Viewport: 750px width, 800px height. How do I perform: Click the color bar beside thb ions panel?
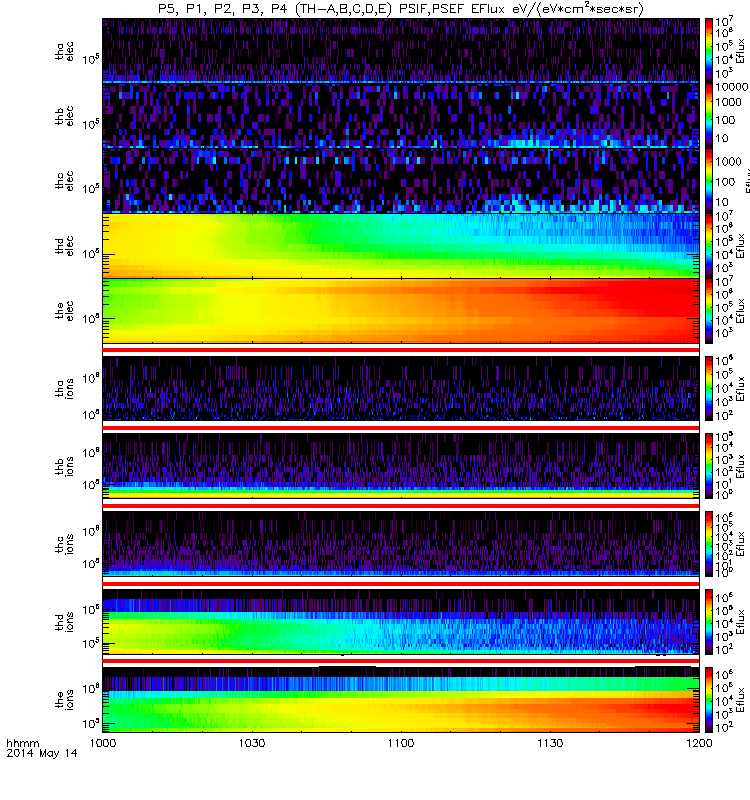[709, 466]
